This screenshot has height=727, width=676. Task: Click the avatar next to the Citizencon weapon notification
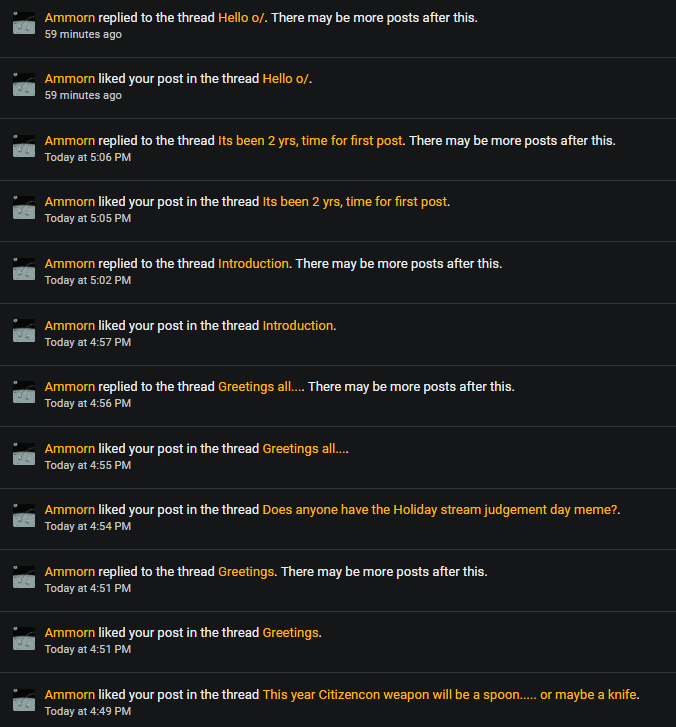[x=24, y=701]
